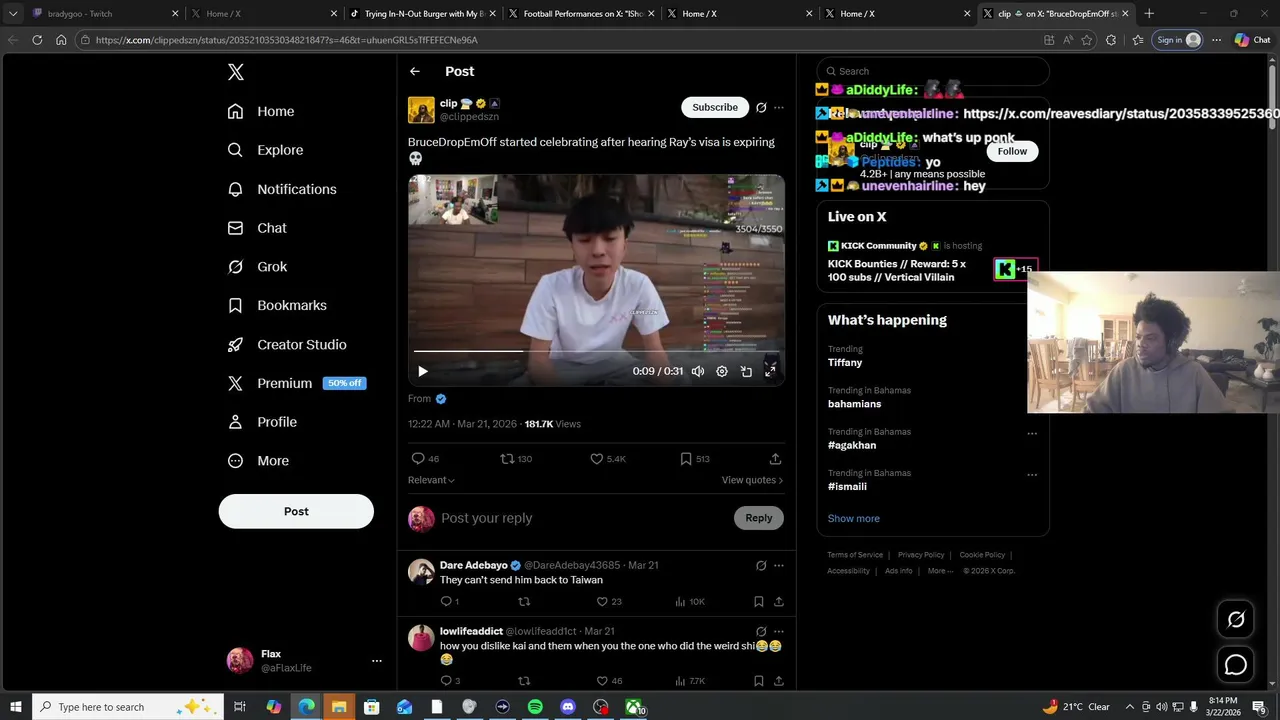Open account menu dots beside Flax

[377, 661]
